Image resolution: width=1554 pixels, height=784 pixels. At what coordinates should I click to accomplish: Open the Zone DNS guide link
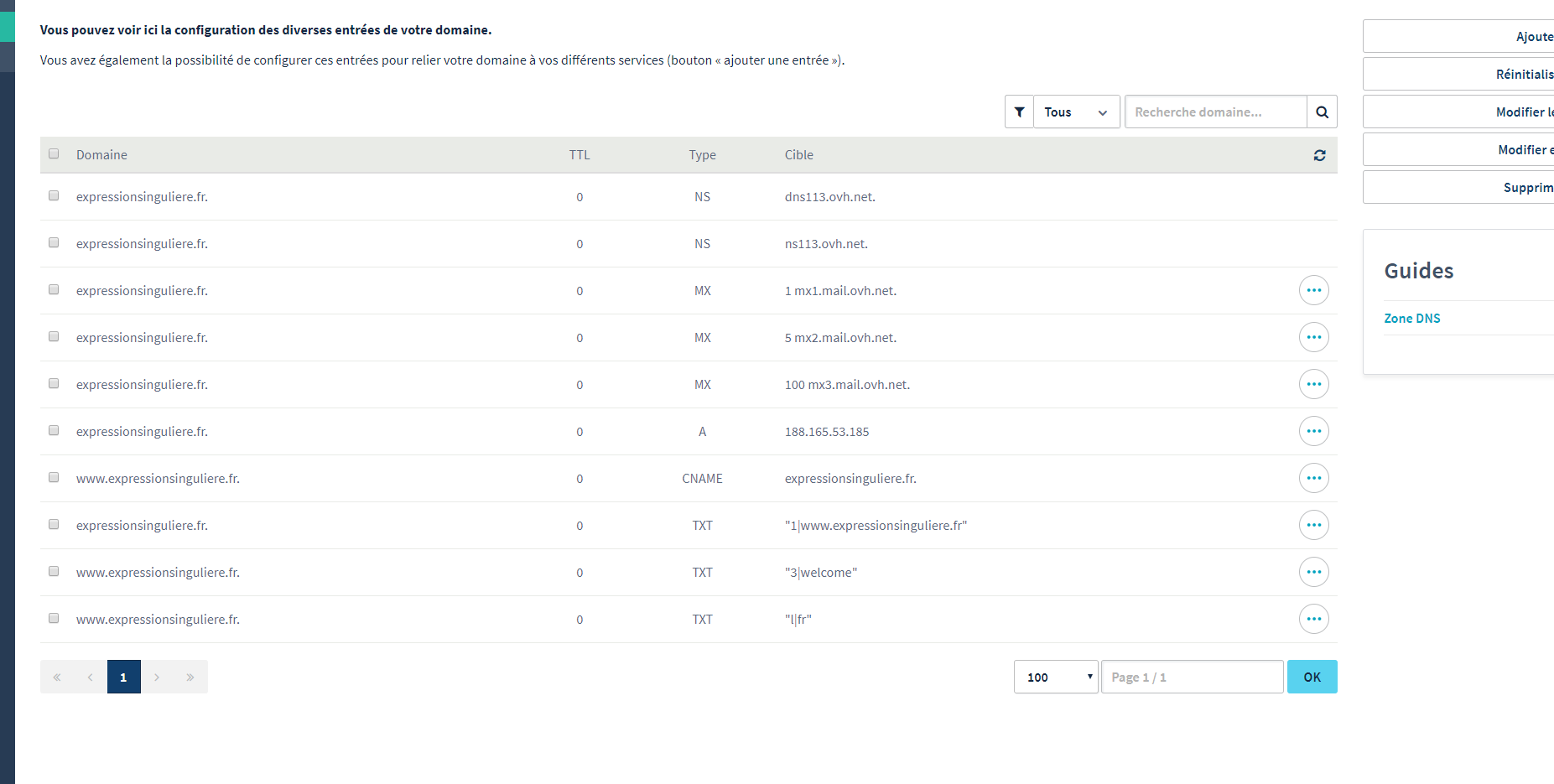[x=1411, y=319]
